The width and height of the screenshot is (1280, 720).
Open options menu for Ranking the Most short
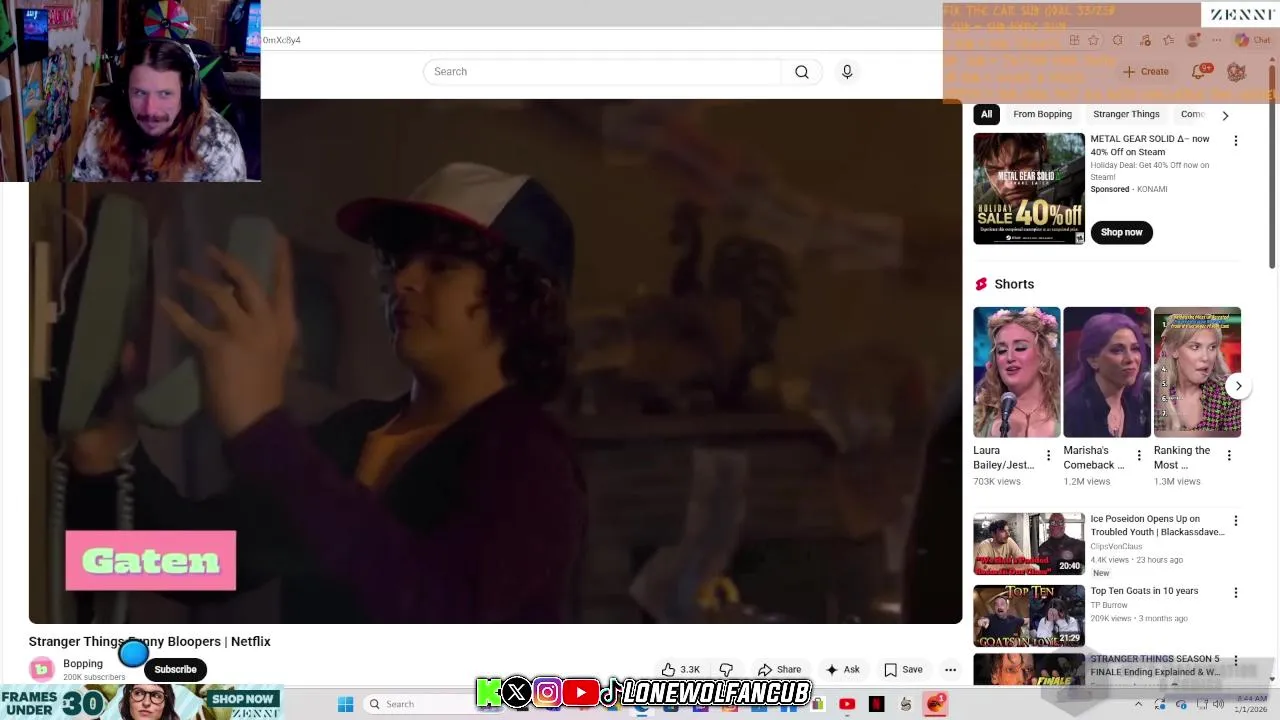1229,456
